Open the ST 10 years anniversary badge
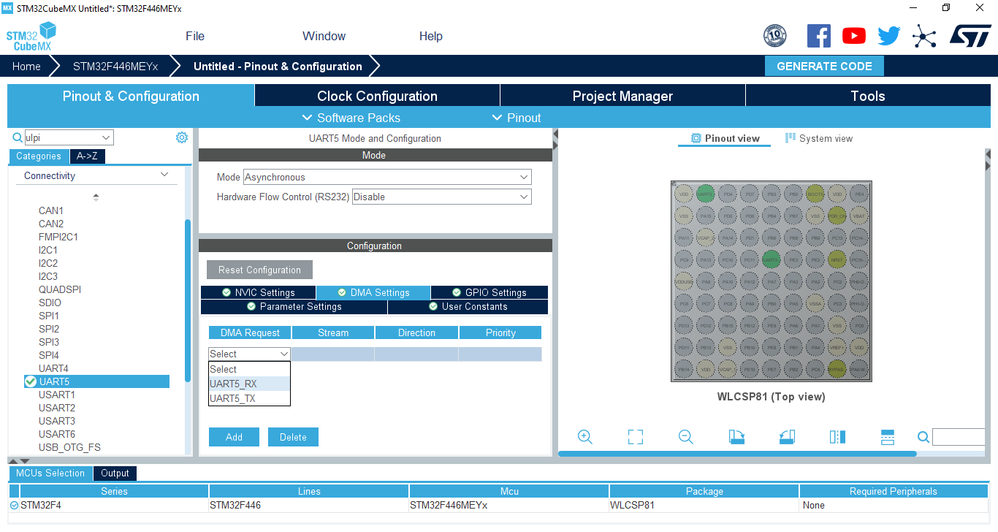Viewport: 998px width, 532px height. coord(775,36)
